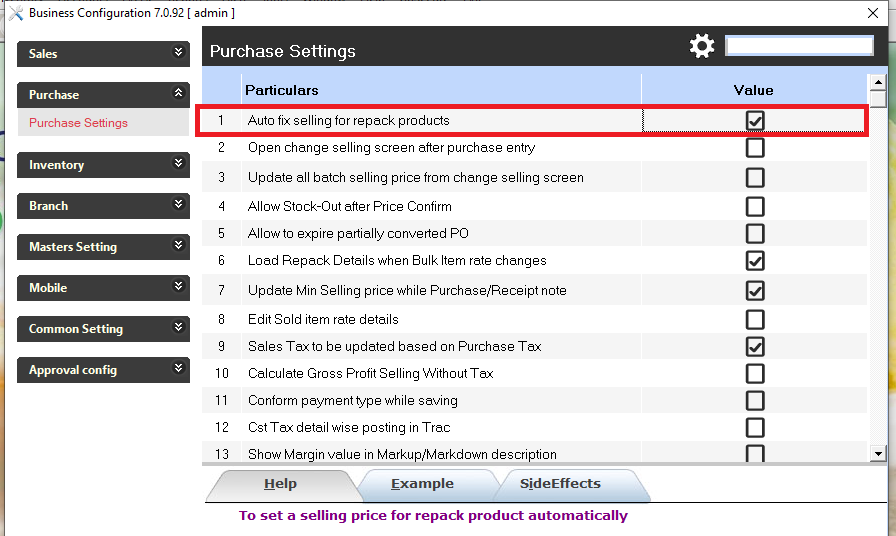The image size is (896, 536).
Task: Open the SideEffects tab
Action: (x=560, y=484)
